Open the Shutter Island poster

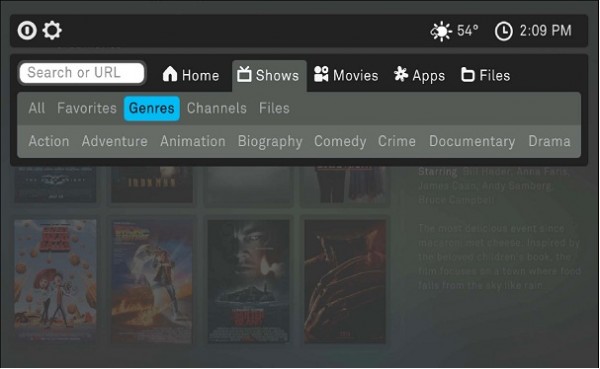point(248,281)
